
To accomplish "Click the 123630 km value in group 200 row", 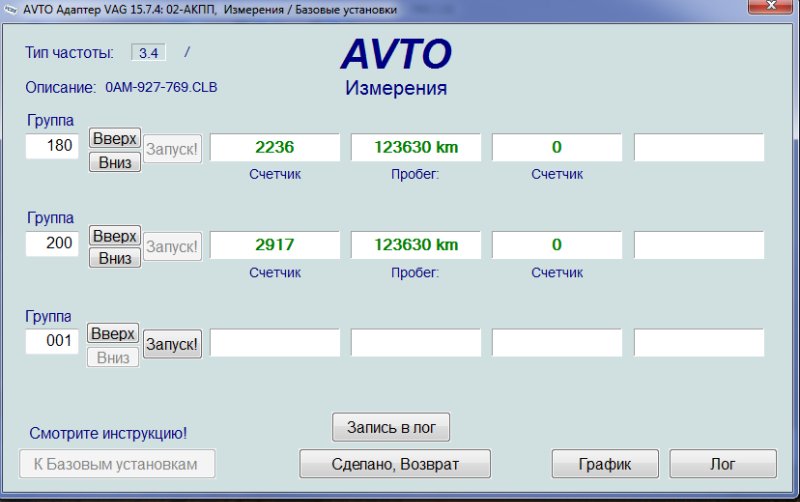I will point(416,245).
